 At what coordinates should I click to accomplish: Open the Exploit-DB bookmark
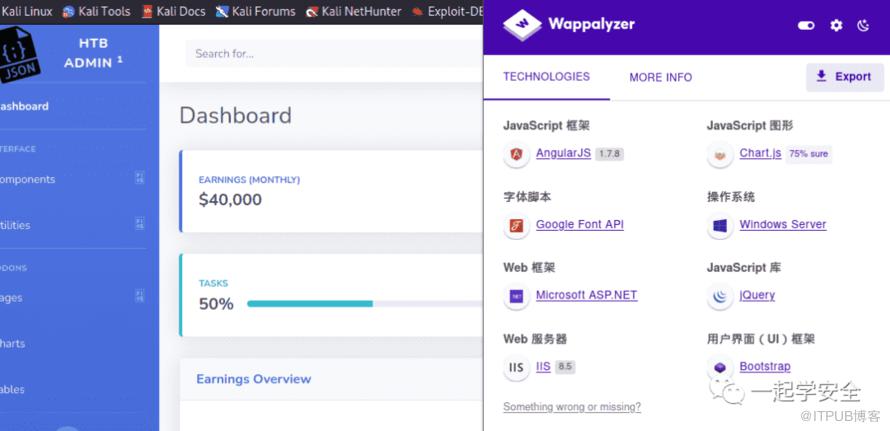[x=448, y=11]
